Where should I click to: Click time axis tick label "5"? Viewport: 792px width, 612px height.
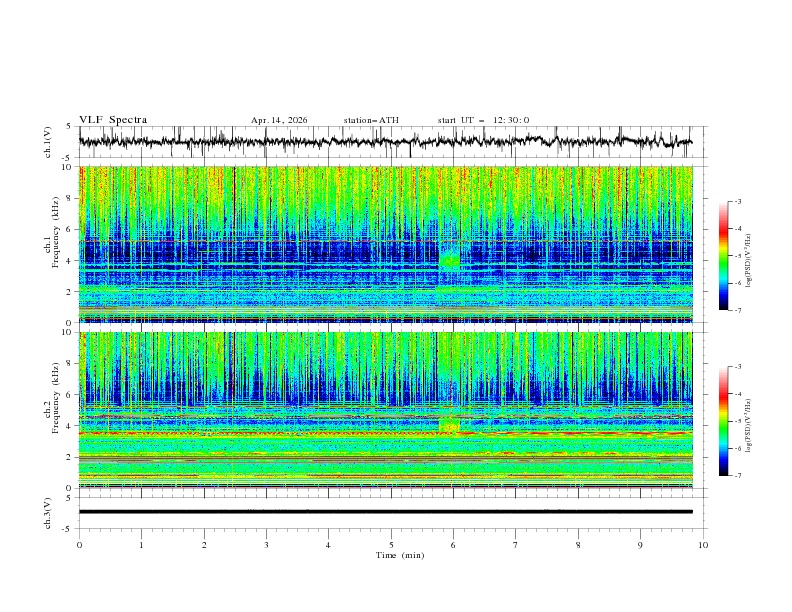tap(391, 545)
